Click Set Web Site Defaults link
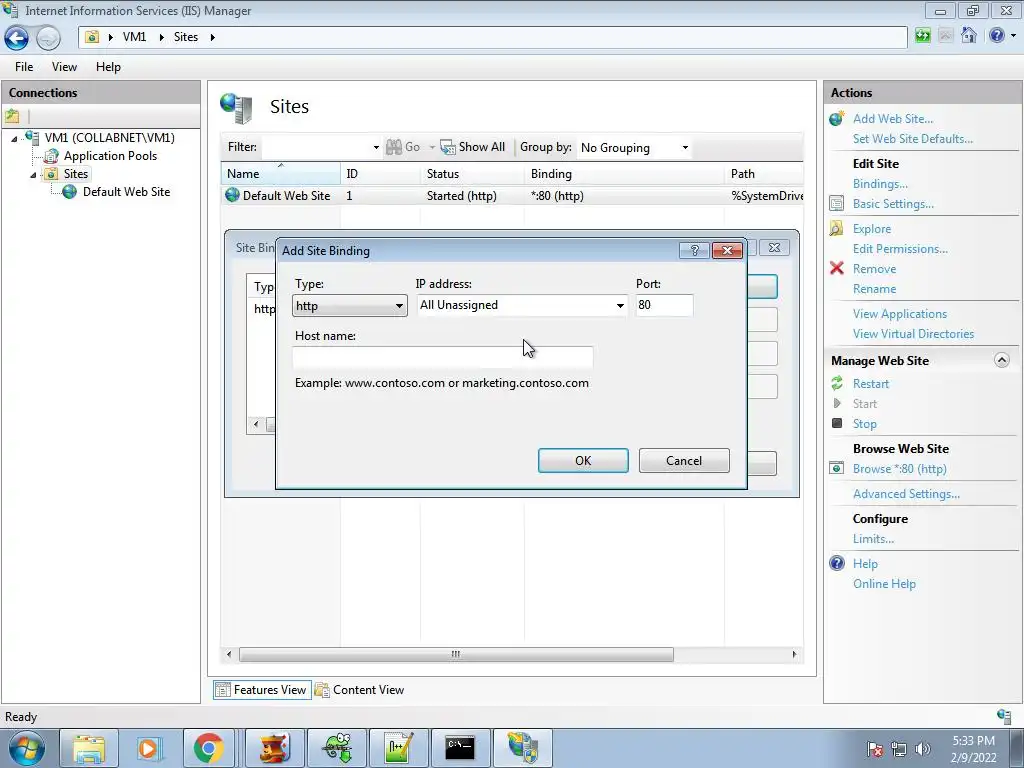Viewport: 1024px width, 768px height. (912, 139)
